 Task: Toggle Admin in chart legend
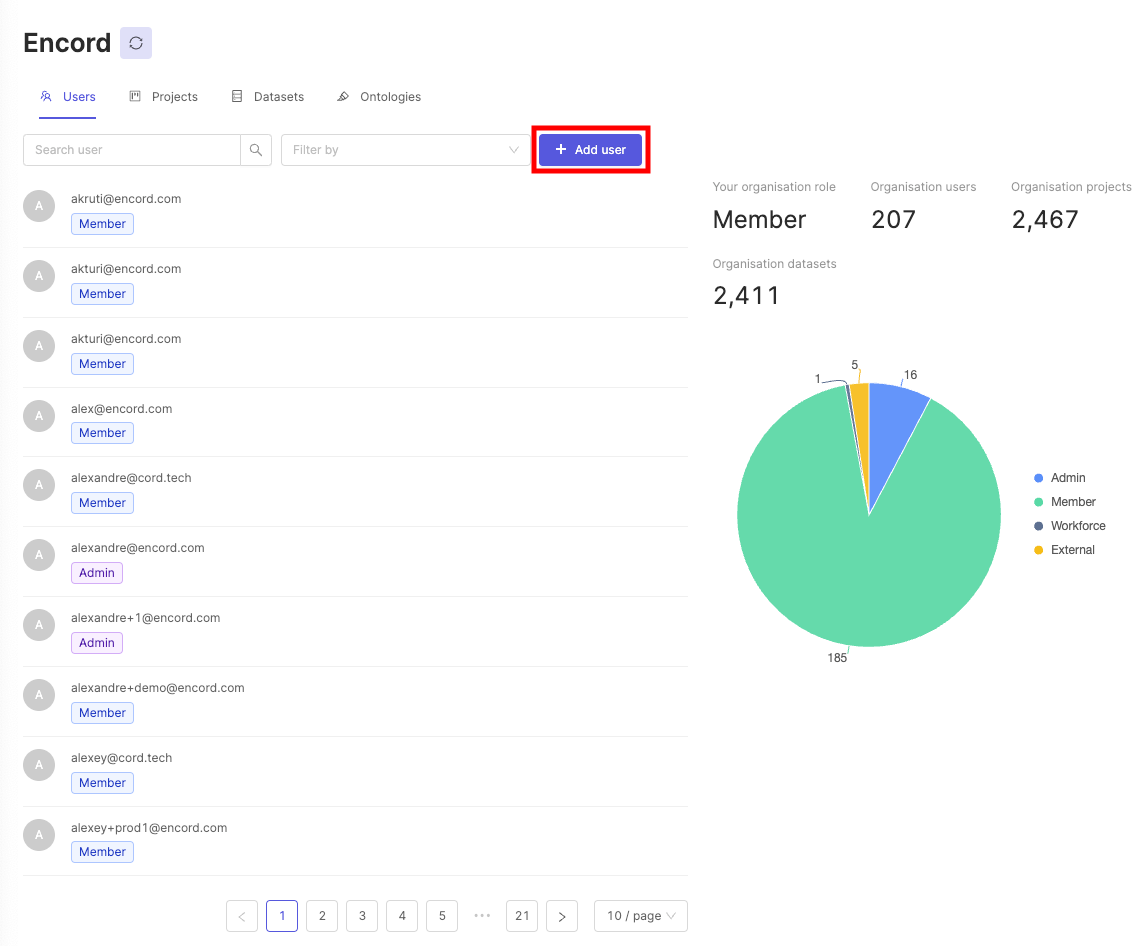(1060, 477)
